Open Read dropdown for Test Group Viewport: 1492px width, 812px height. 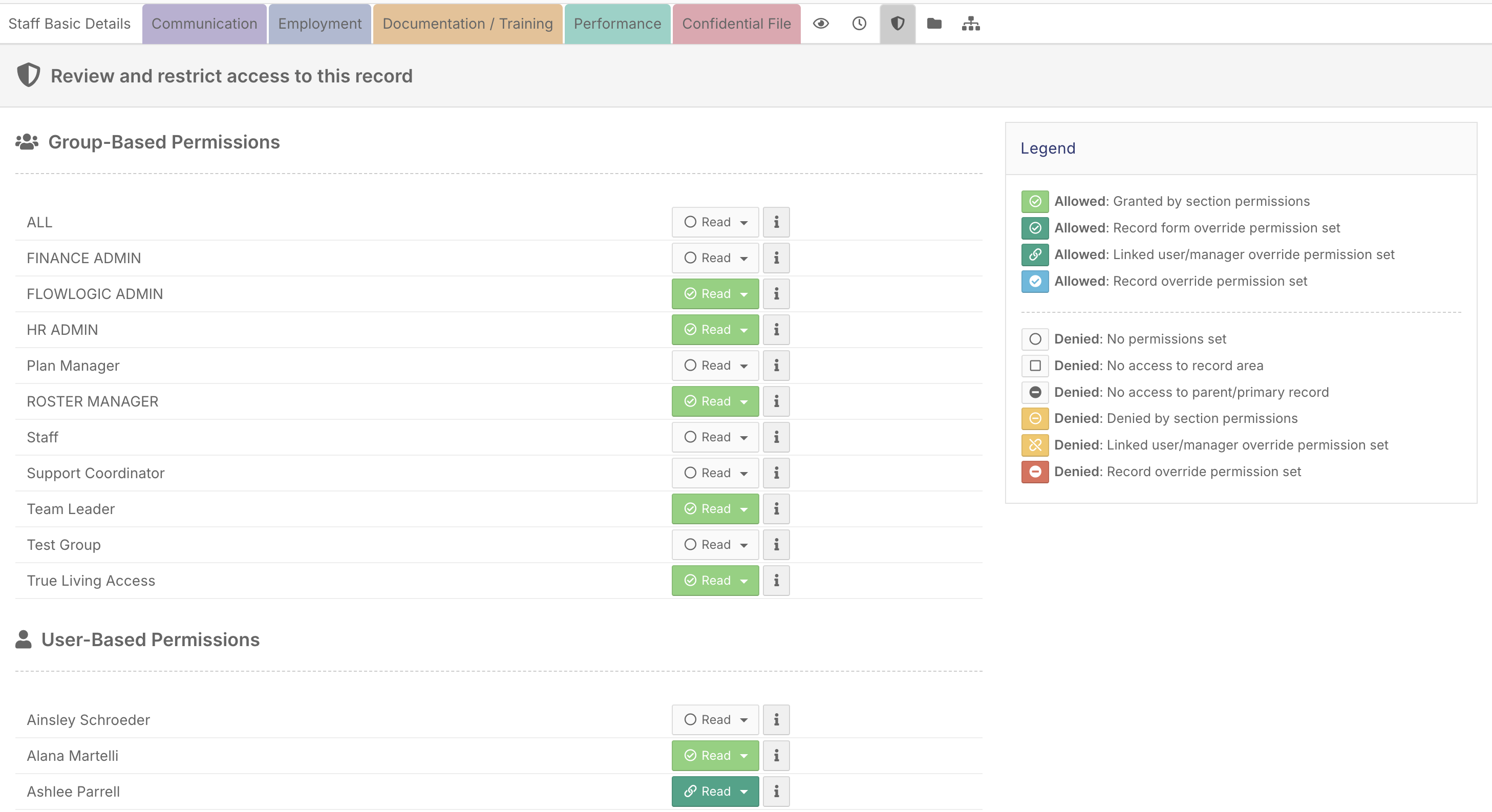pos(715,545)
